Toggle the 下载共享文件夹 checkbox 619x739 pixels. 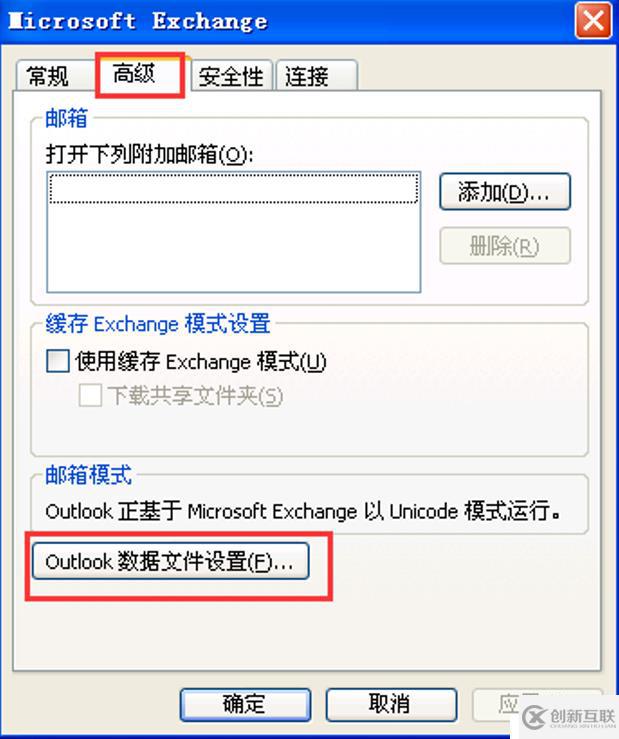pyautogui.click(x=90, y=395)
